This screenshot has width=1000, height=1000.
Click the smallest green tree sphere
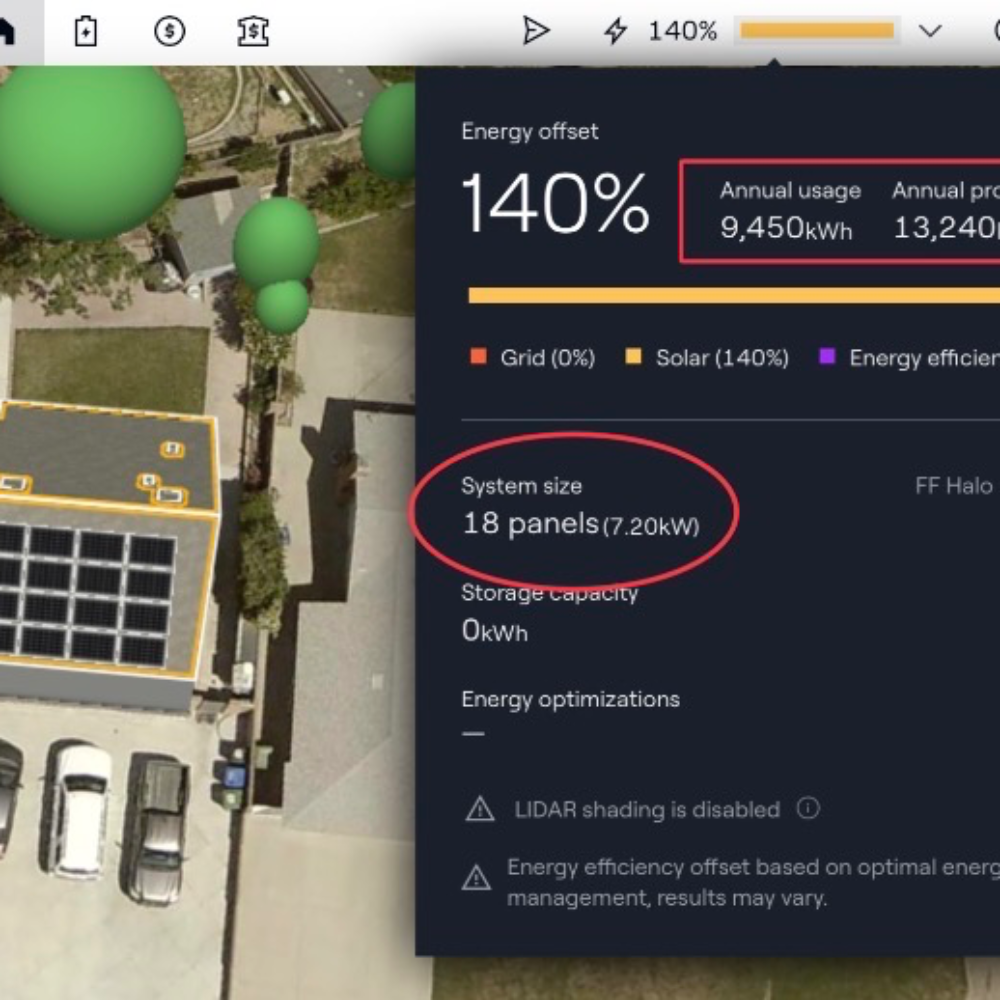point(282,307)
